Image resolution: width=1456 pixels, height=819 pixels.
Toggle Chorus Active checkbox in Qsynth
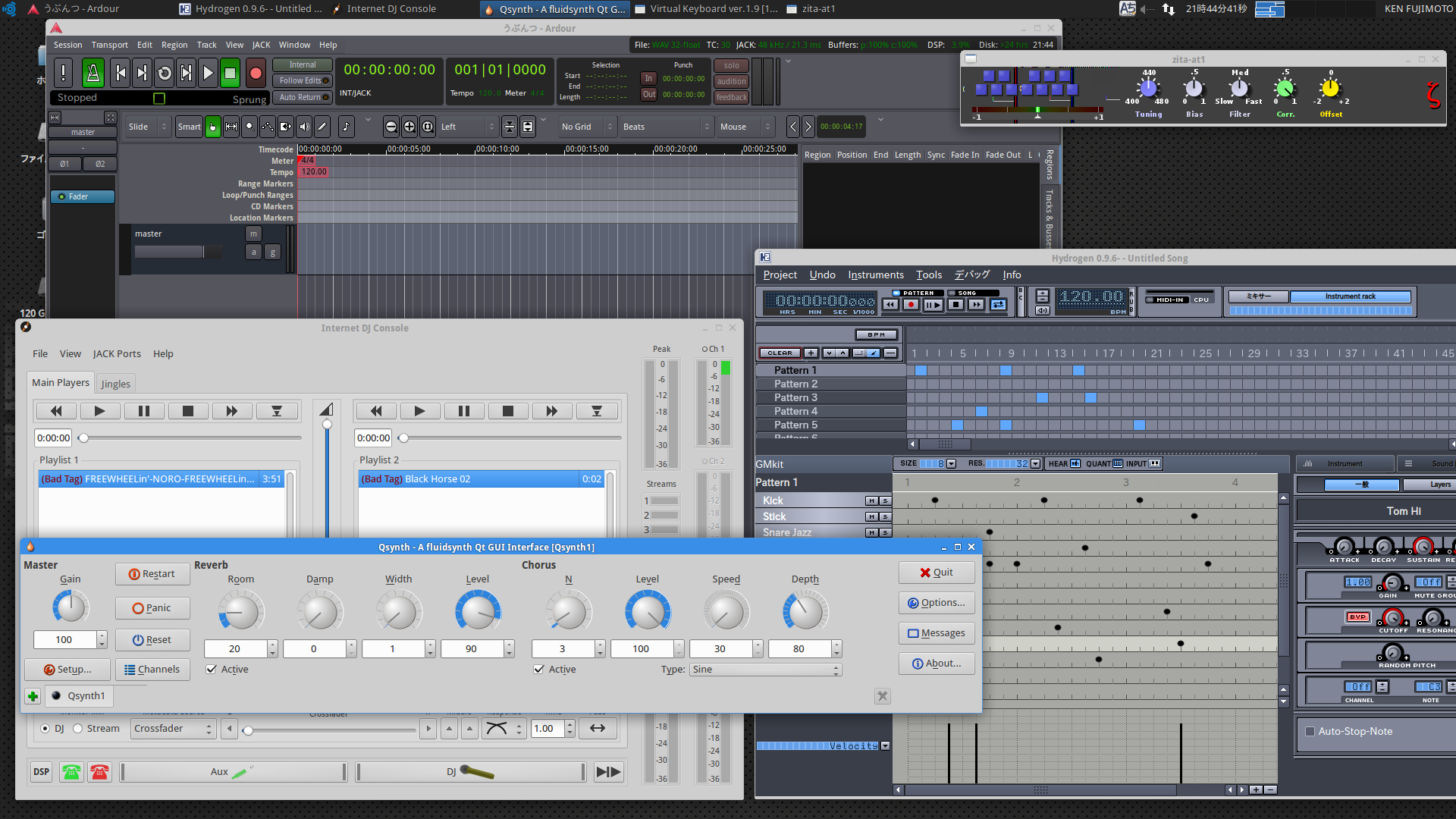click(x=539, y=670)
